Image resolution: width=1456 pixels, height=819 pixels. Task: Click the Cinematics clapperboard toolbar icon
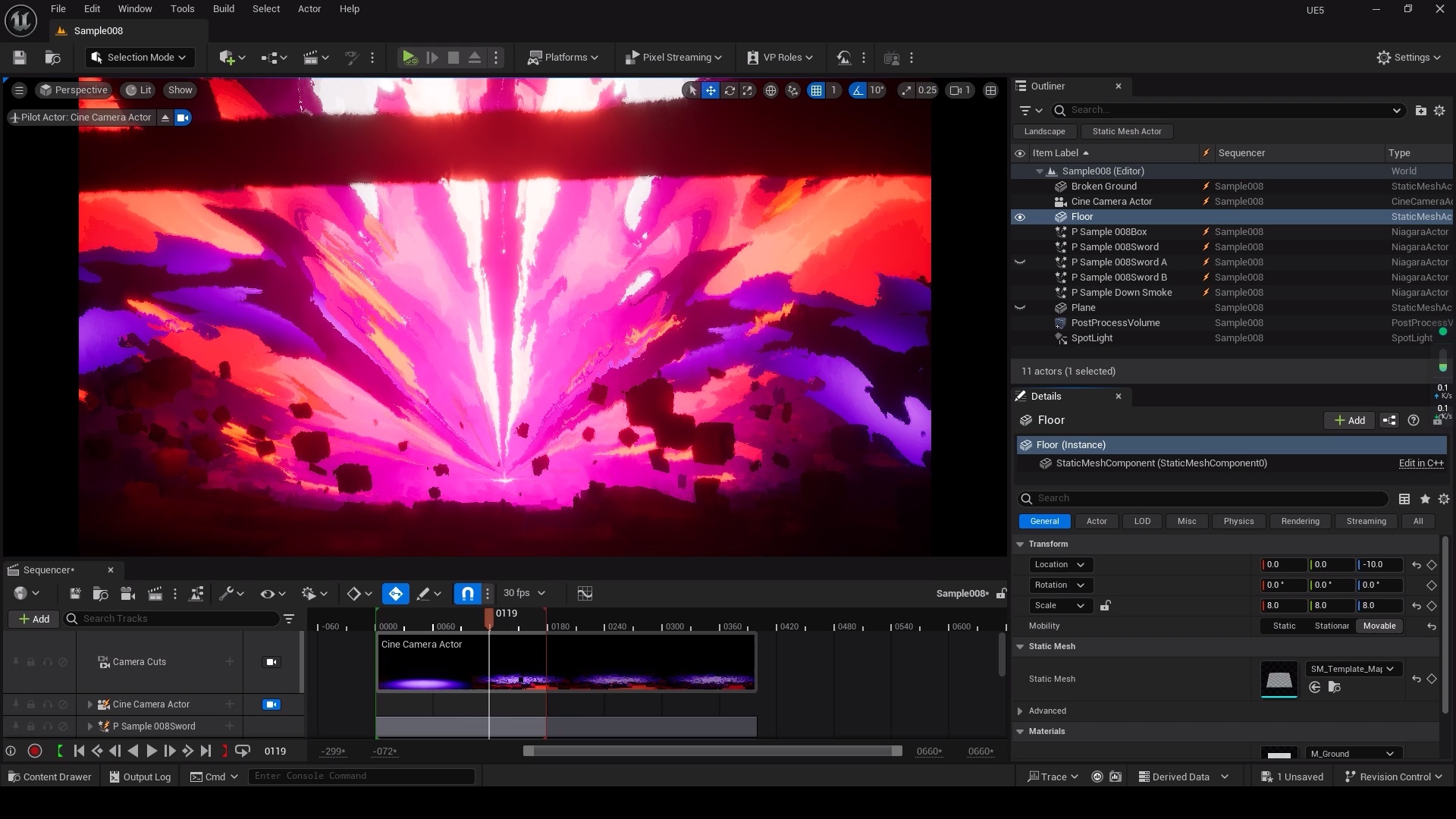[x=311, y=58]
